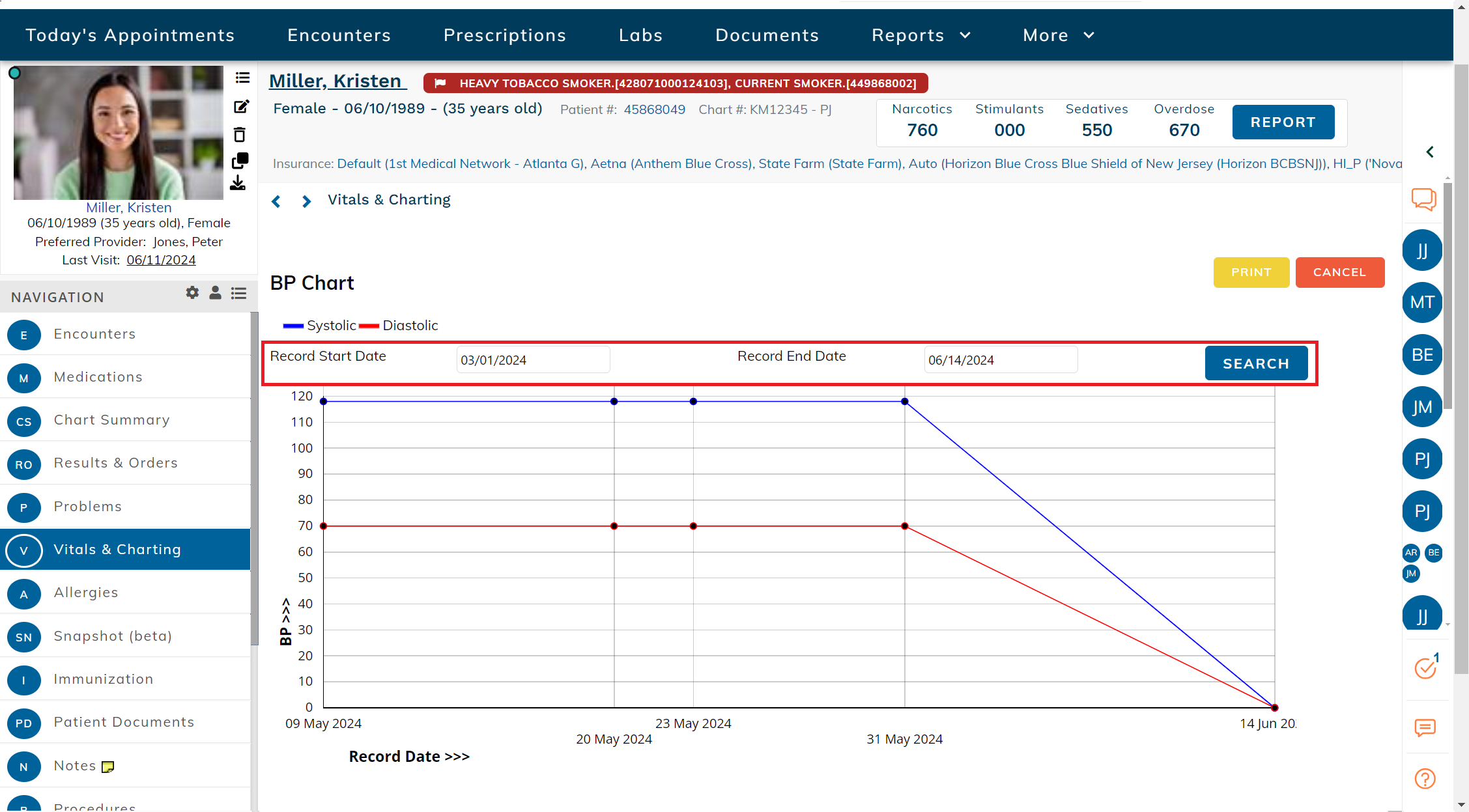This screenshot has height=812, width=1469.
Task: Click the tasks checkmark icon with badge
Action: [x=1425, y=668]
